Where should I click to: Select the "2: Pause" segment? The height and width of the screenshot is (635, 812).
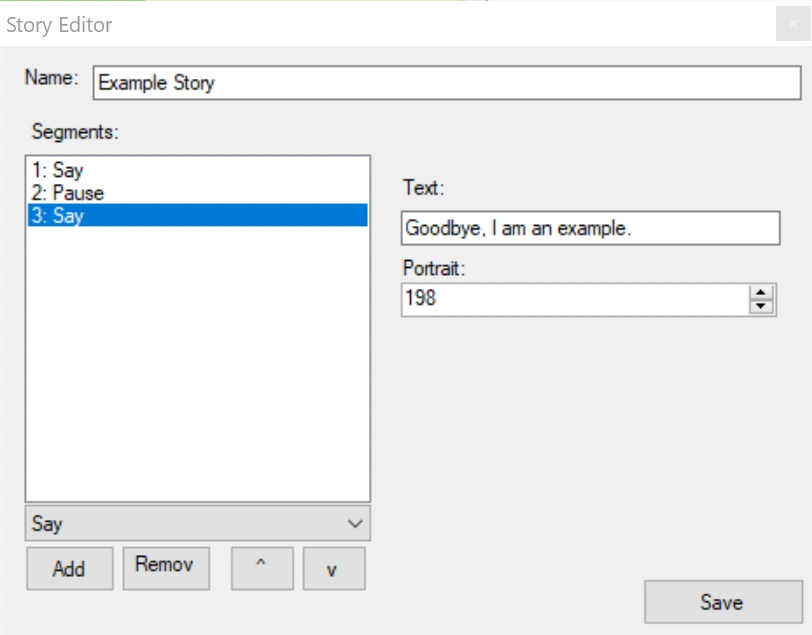coord(68,193)
